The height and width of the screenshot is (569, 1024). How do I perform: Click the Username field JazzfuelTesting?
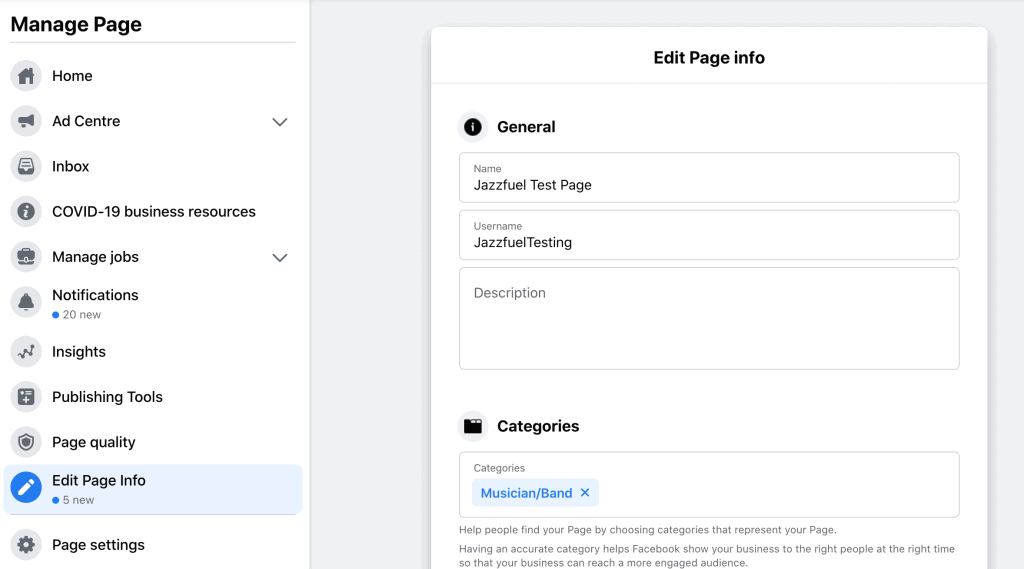click(709, 235)
